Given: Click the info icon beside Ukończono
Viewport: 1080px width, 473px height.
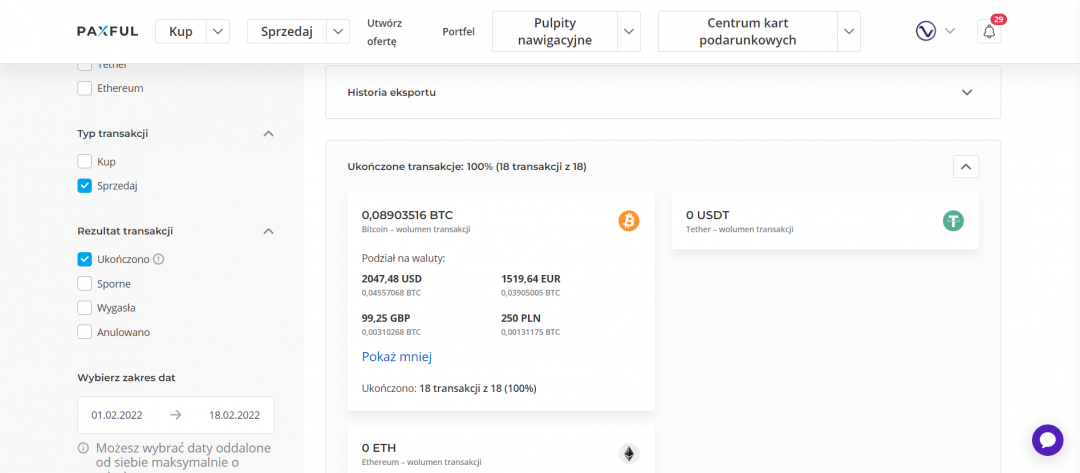Looking at the screenshot, I should [x=159, y=259].
